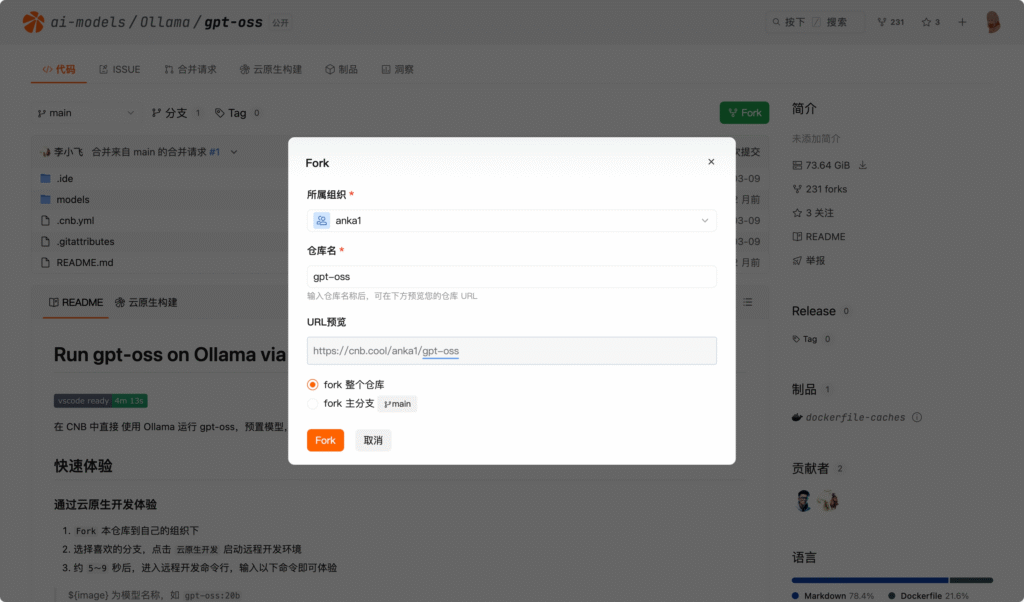The width and height of the screenshot is (1024, 602).
Task: Click the language distribution bar
Action: (891, 580)
